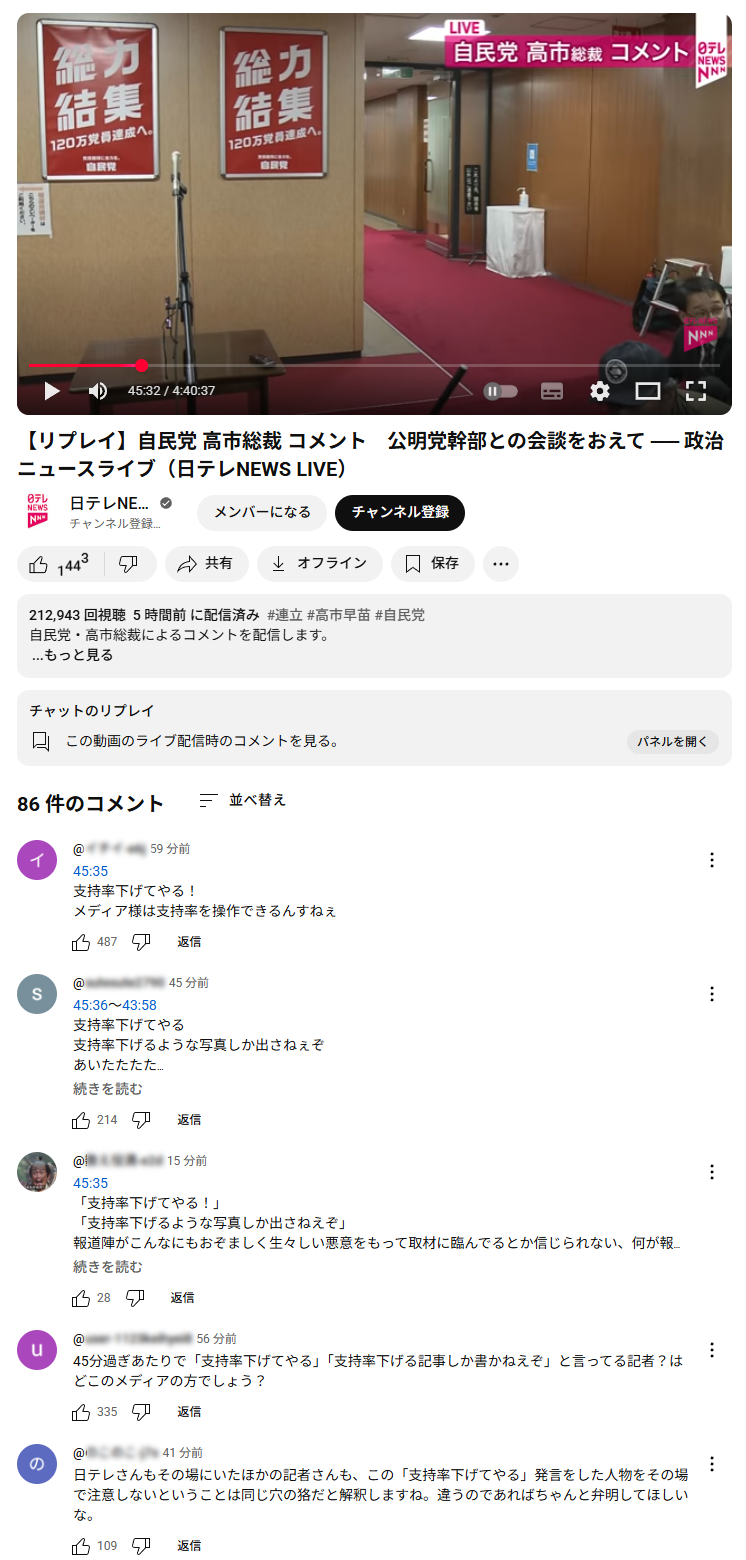Switch to theater mode
The height and width of the screenshot is (1560, 746).
point(648,391)
